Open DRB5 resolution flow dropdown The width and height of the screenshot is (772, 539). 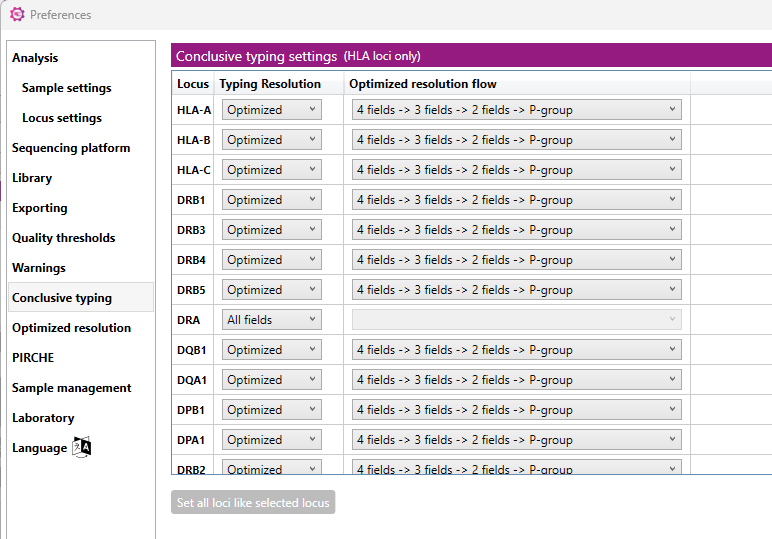(x=516, y=290)
